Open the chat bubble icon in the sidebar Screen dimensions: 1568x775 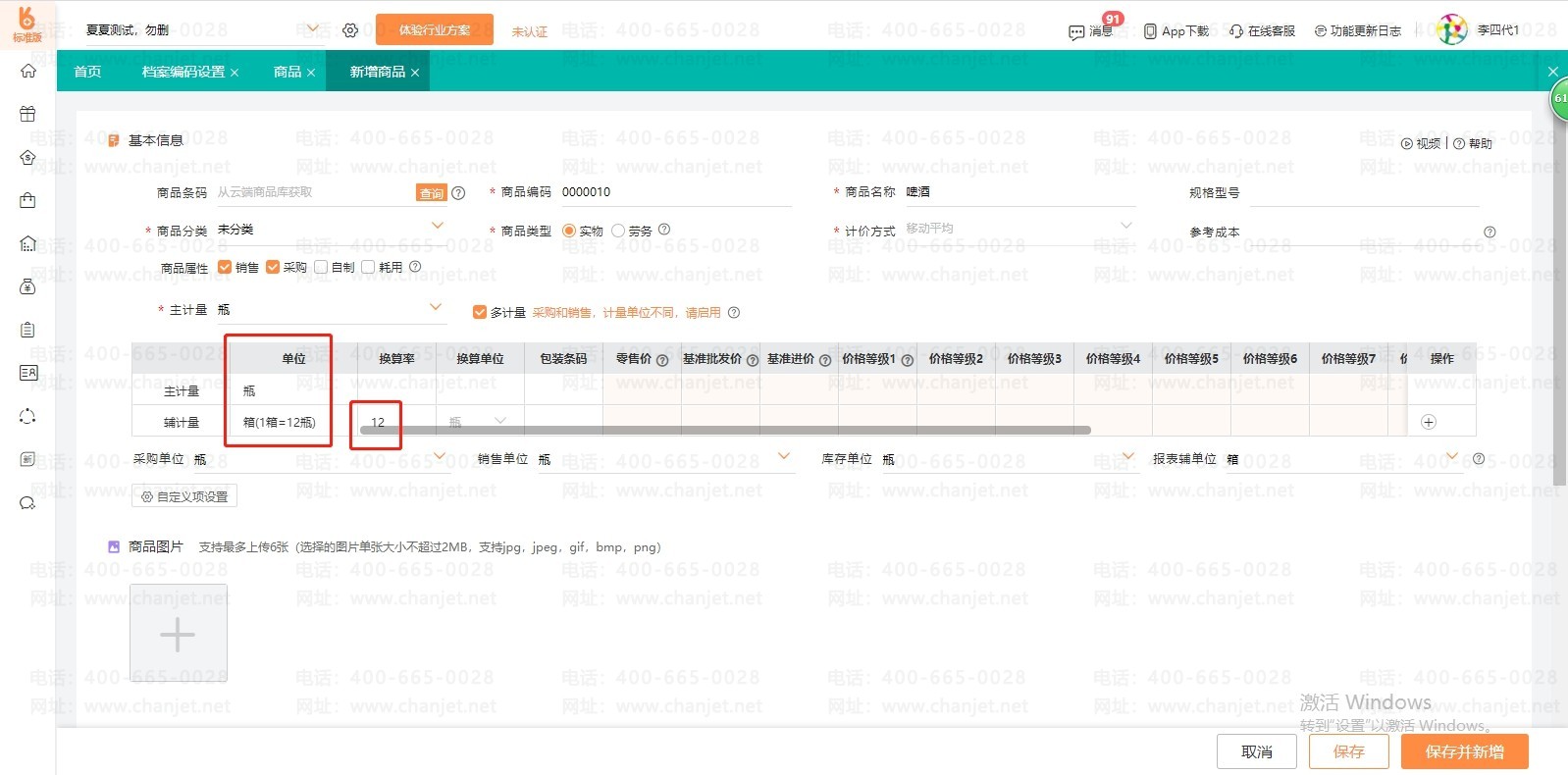pos(27,503)
